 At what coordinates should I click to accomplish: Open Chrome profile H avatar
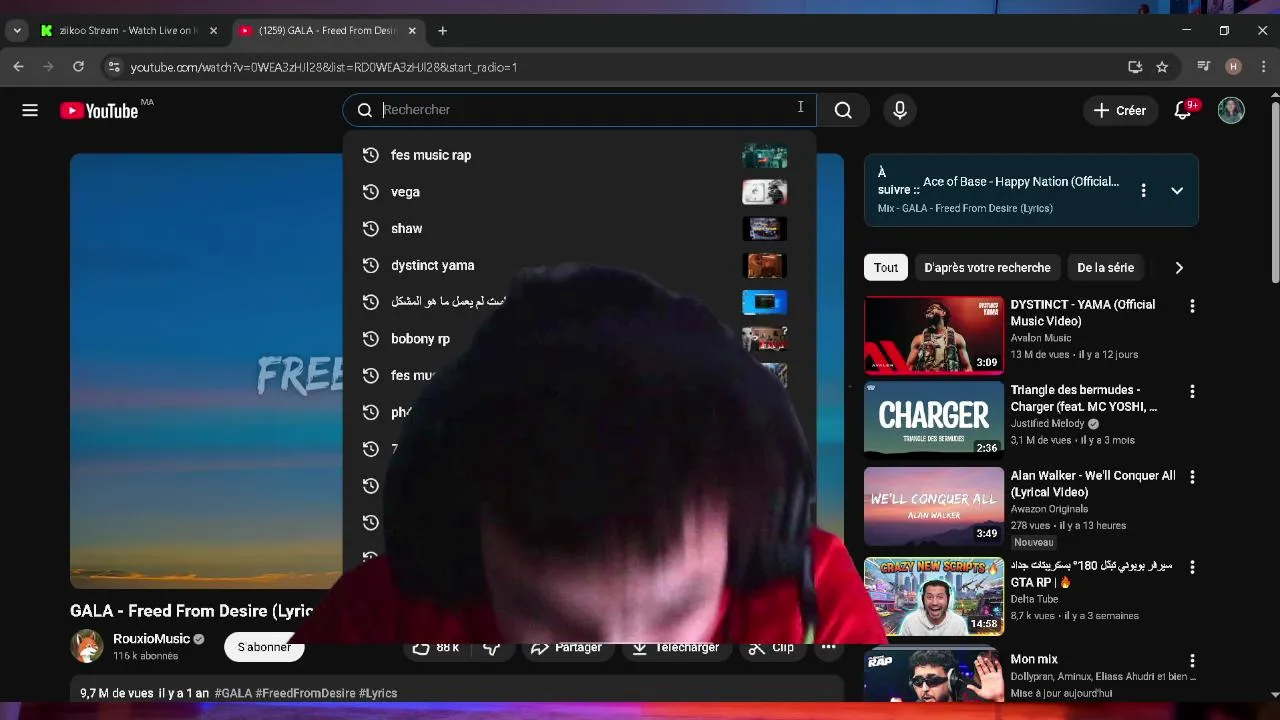point(1233,67)
